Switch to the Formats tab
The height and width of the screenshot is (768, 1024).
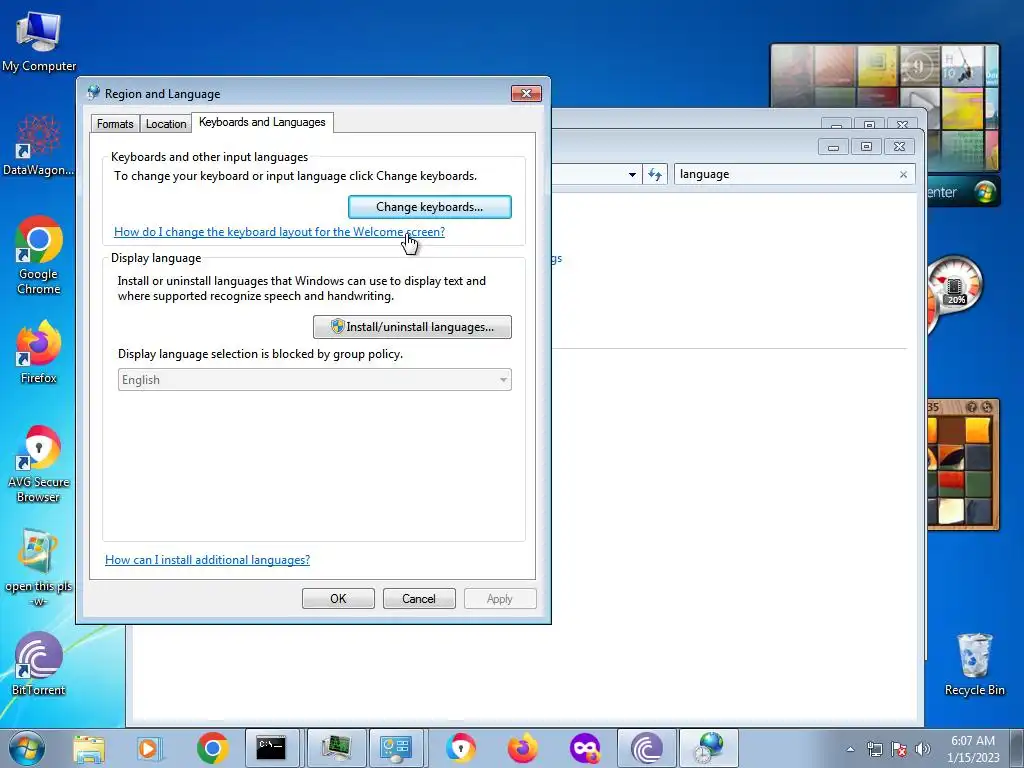115,124
